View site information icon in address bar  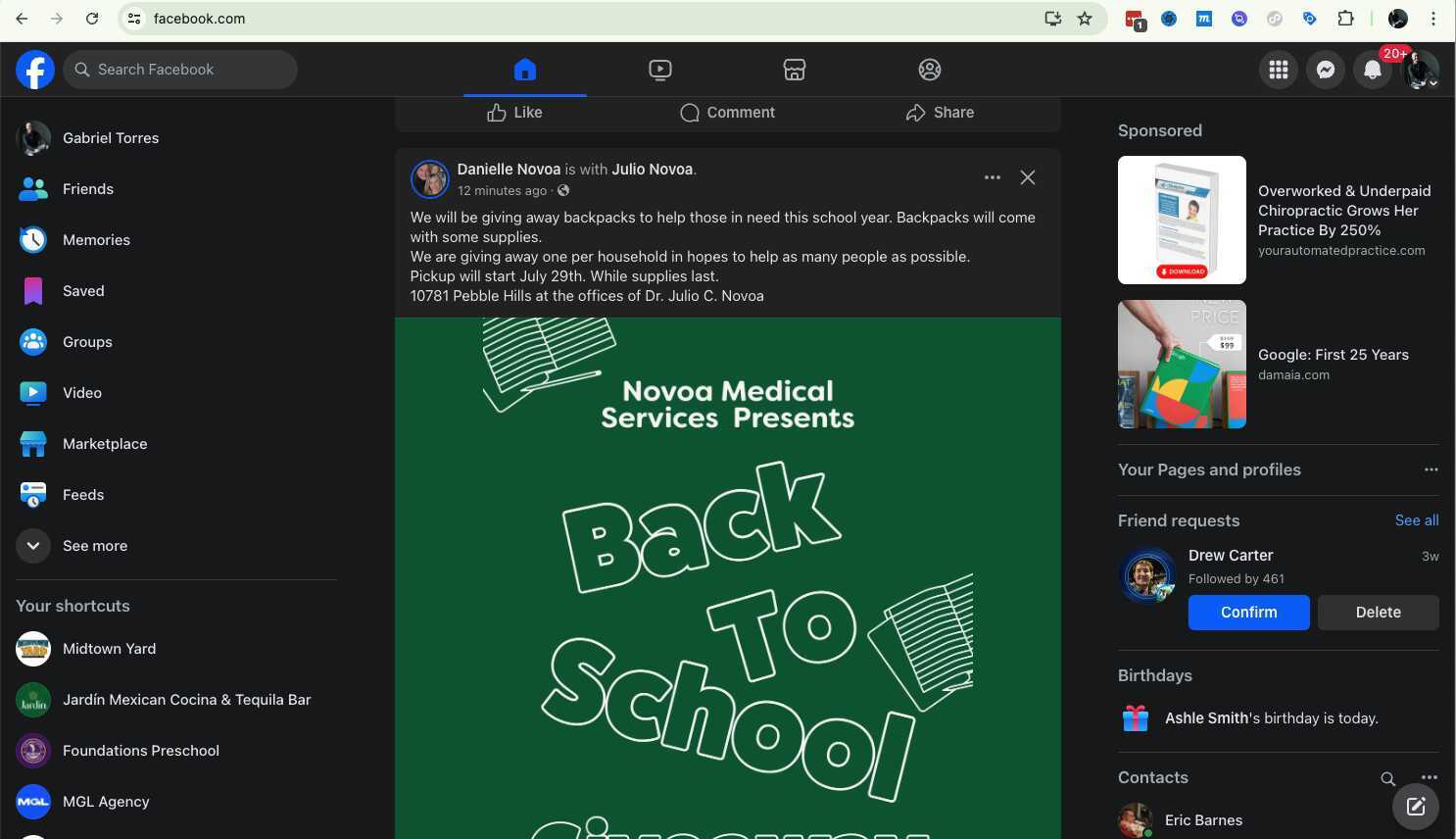tap(134, 19)
